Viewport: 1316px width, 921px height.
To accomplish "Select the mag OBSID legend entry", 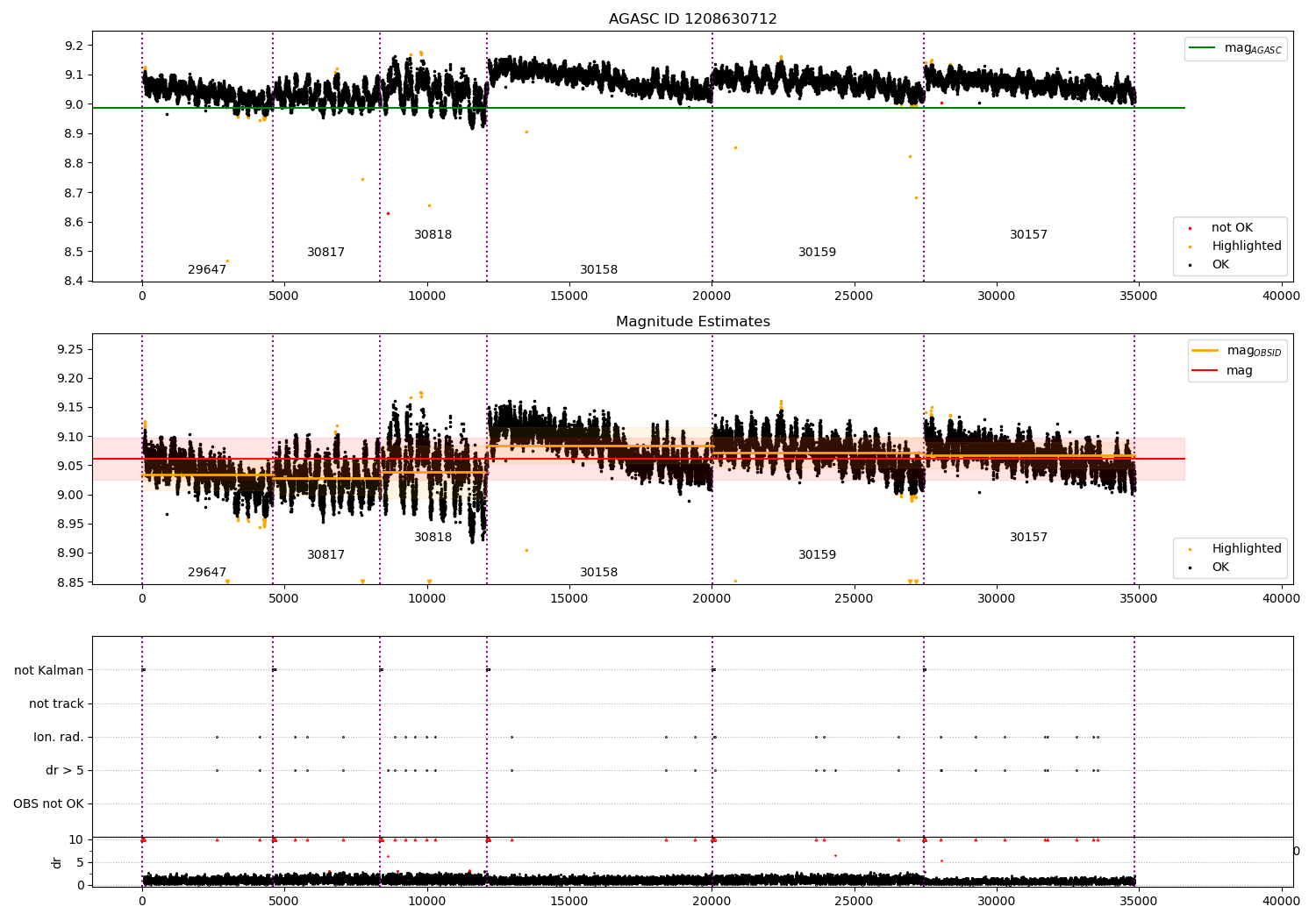I will 1238,351.
